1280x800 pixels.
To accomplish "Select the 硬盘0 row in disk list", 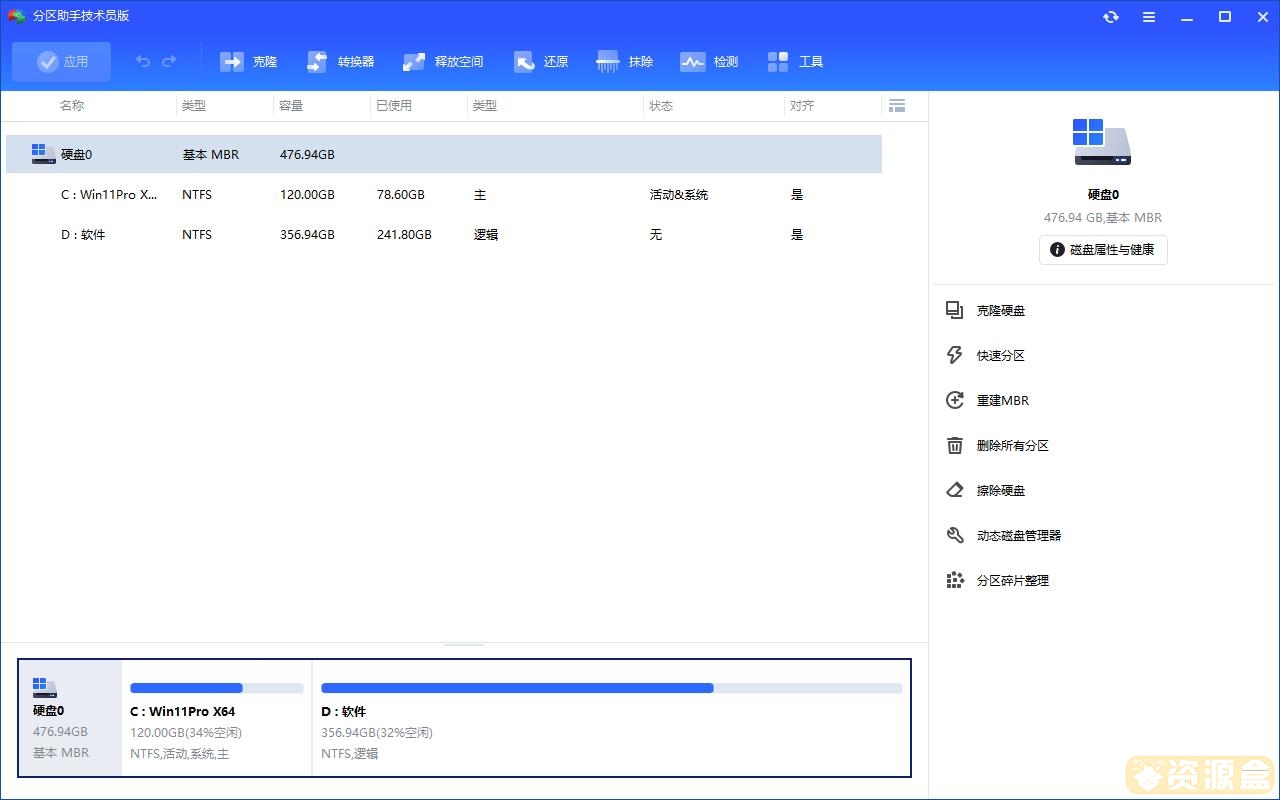I will [444, 154].
